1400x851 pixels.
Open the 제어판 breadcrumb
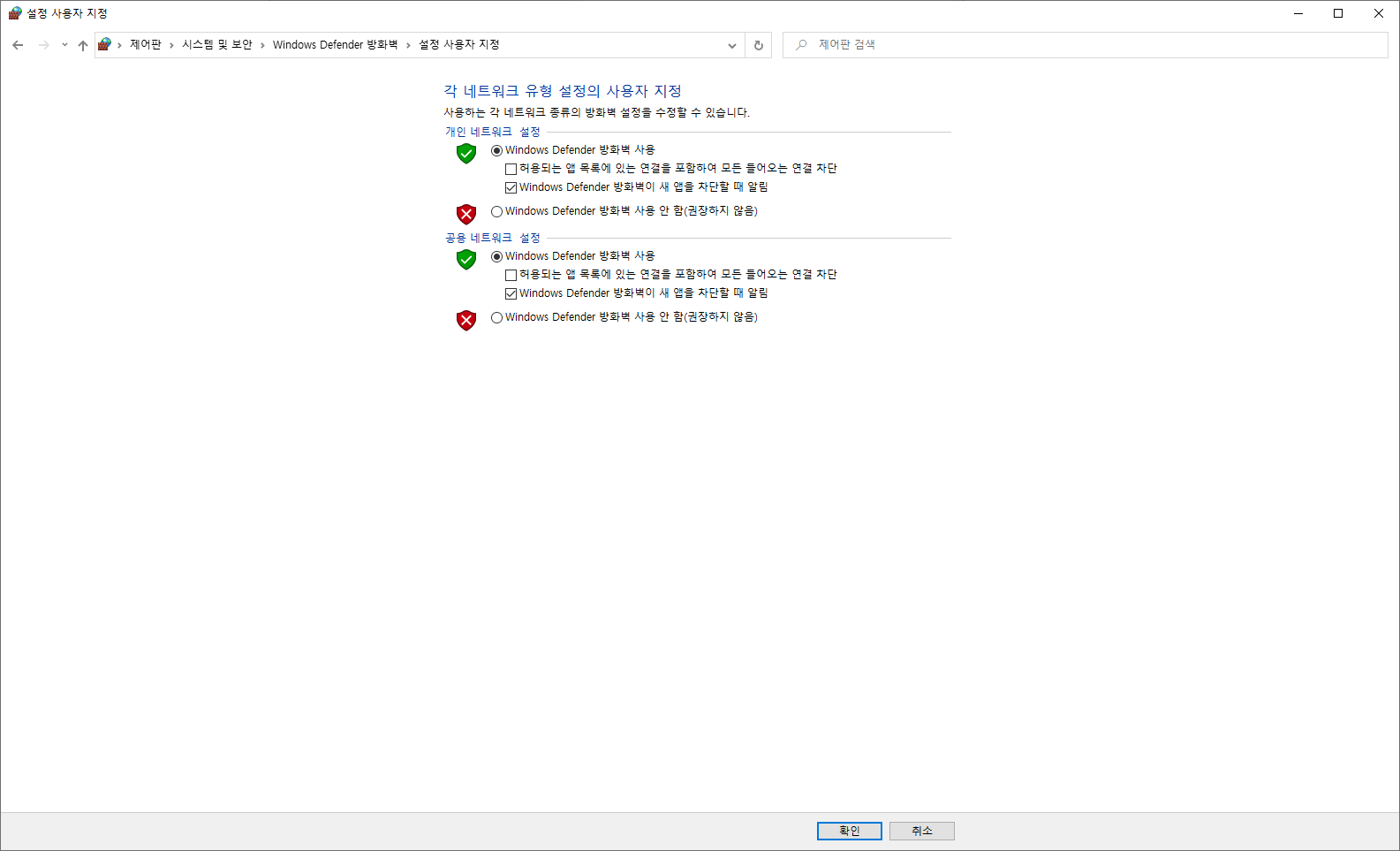pos(146,45)
